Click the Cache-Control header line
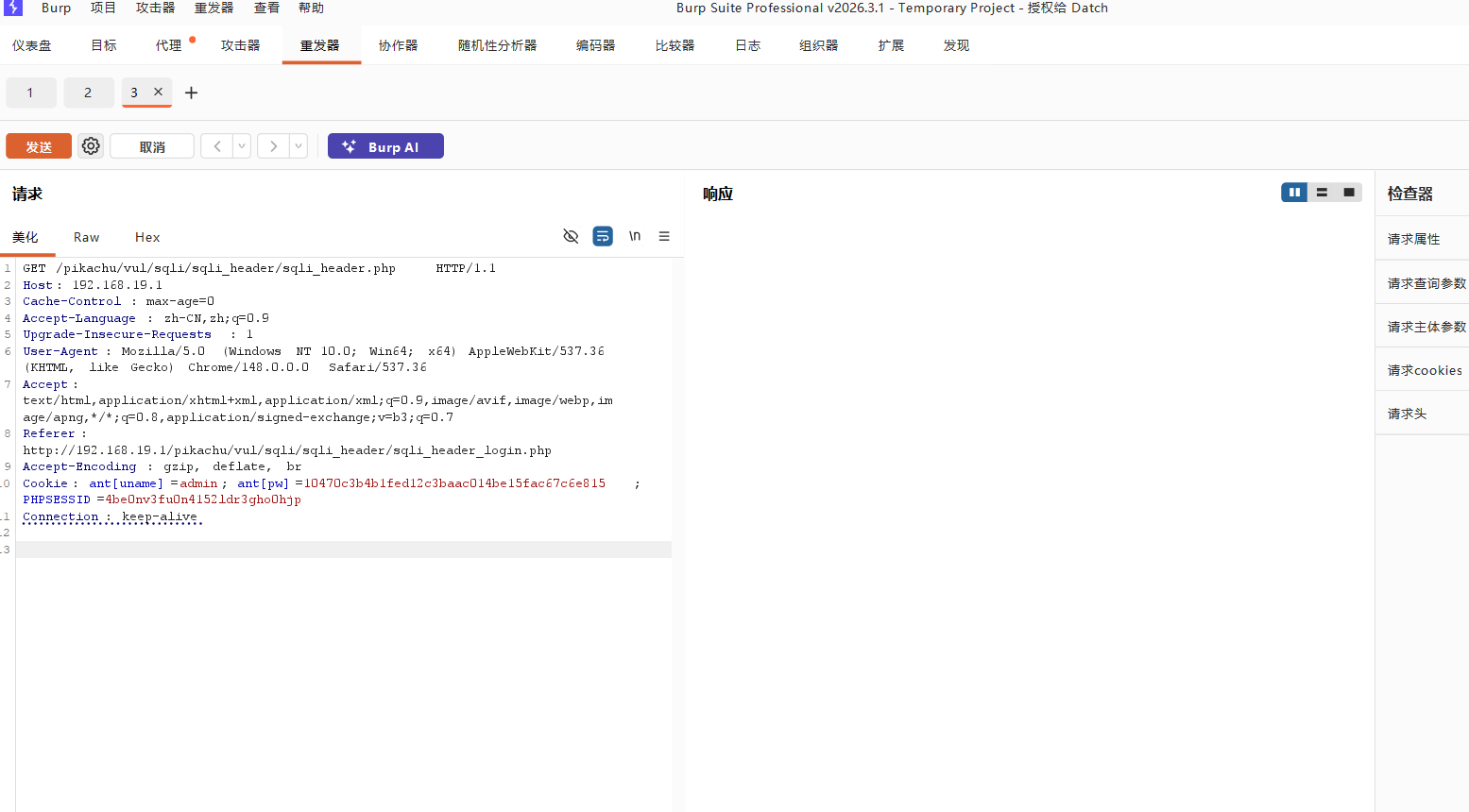This screenshot has height=812, width=1469. tap(119, 301)
